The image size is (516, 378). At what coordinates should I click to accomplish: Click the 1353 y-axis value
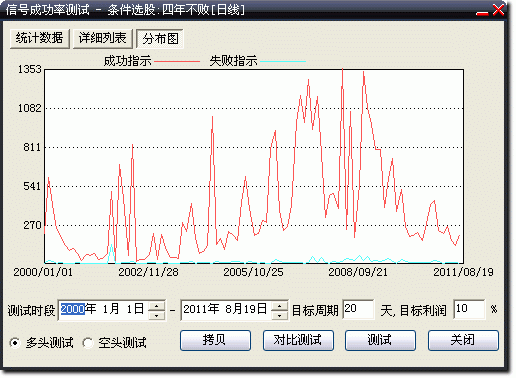click(30, 69)
